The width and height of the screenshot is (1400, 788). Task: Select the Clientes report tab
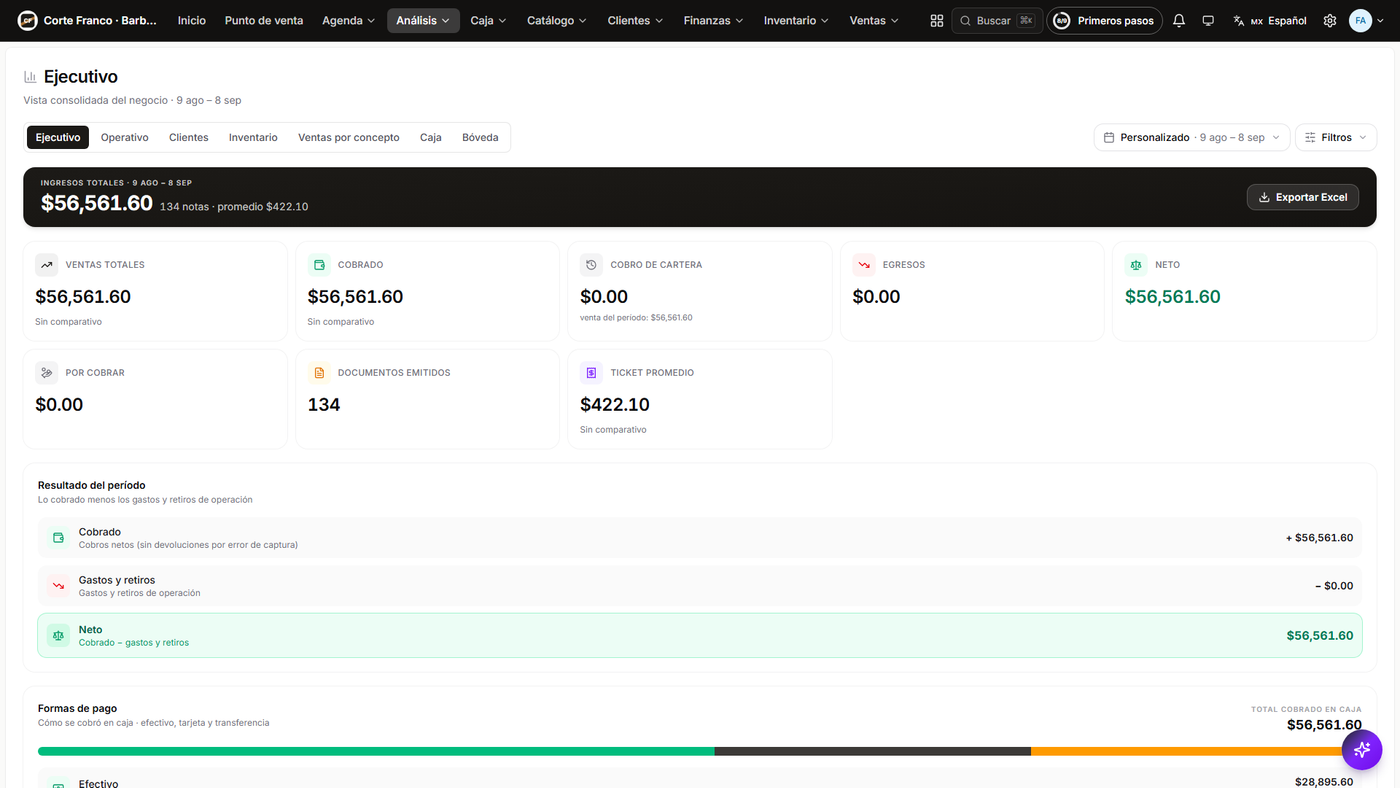click(x=189, y=138)
